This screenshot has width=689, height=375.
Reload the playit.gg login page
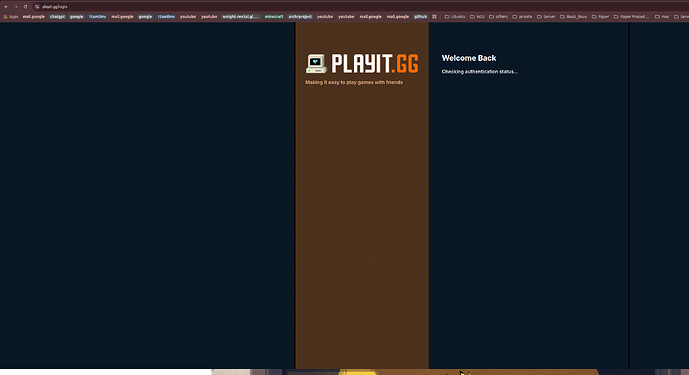click(25, 7)
